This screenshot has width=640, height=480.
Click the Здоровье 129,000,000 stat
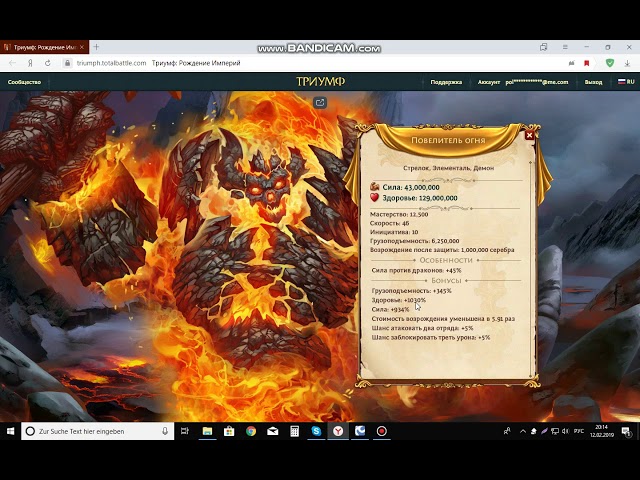[420, 198]
